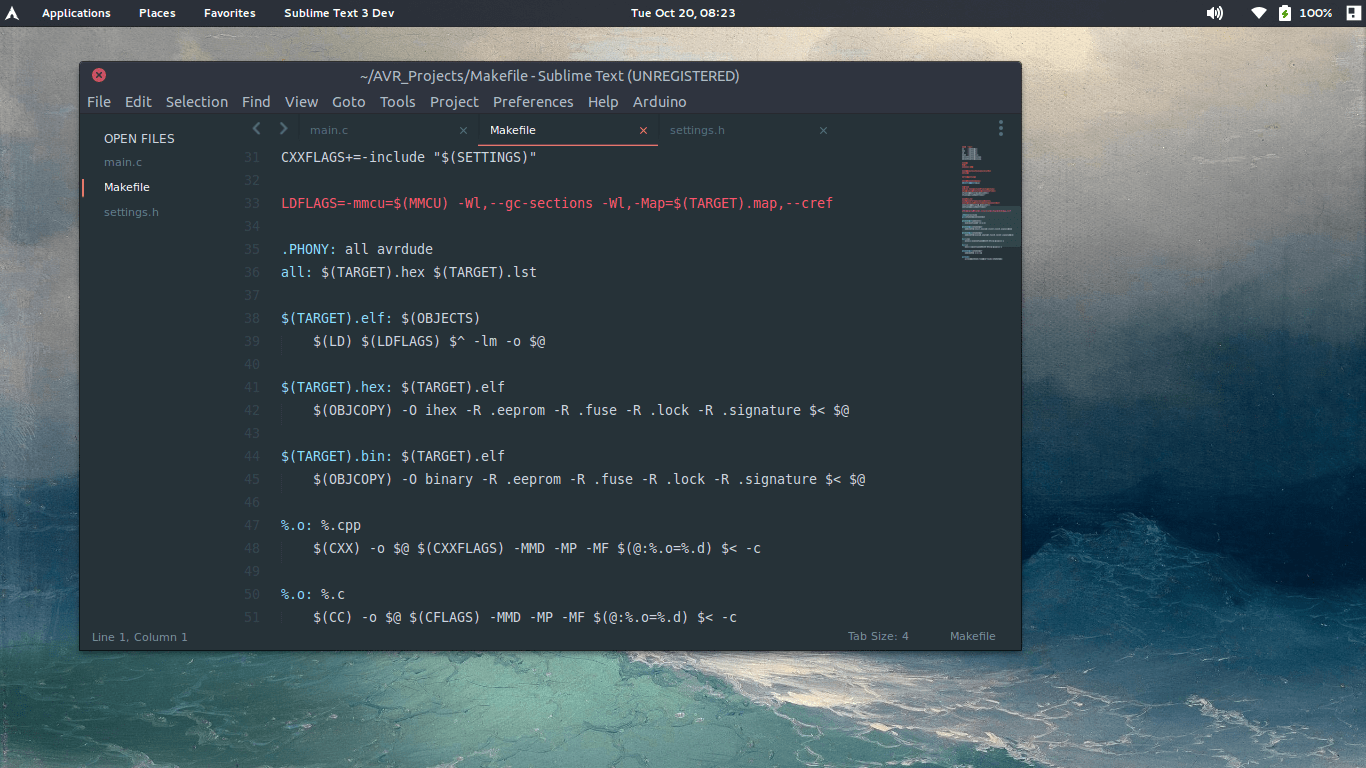
Task: Open the Project menu
Action: coord(454,102)
